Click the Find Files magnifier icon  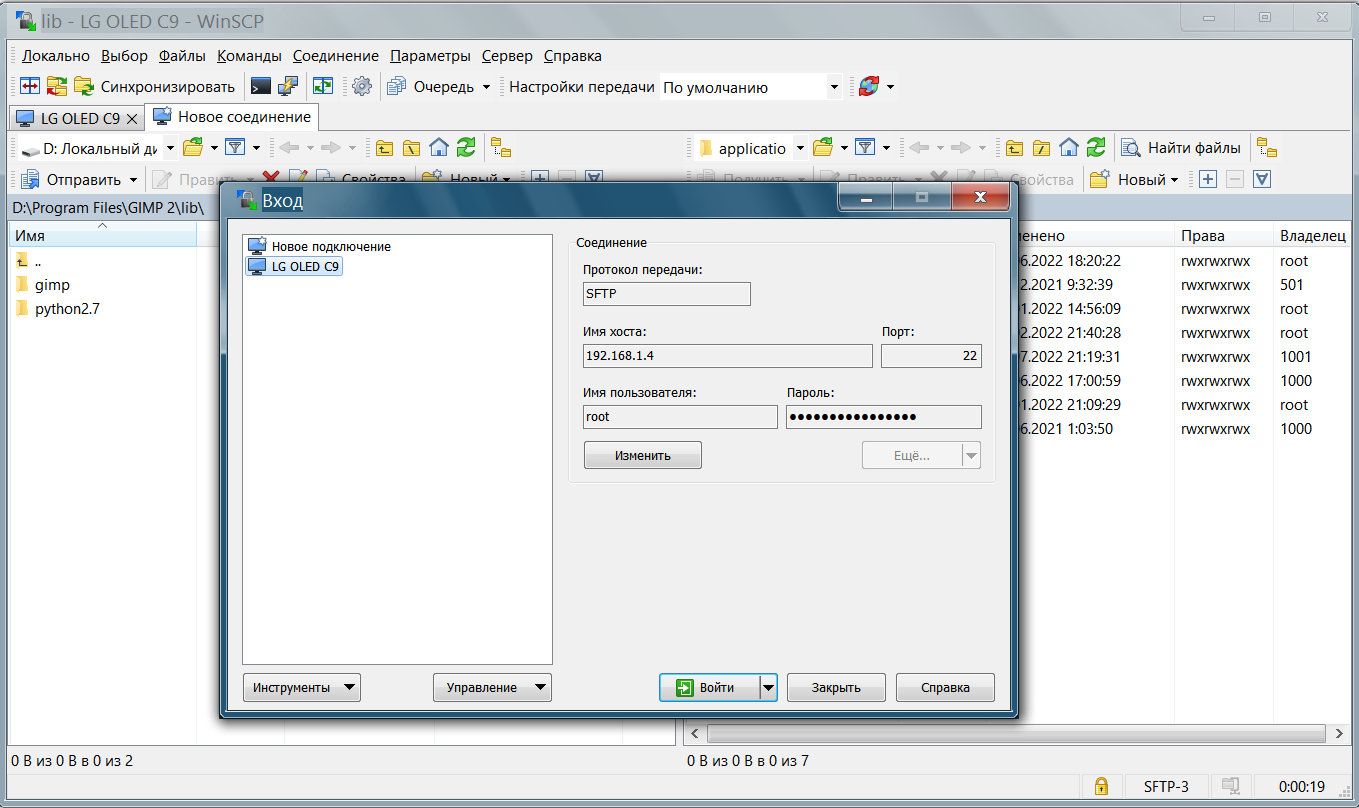tap(1131, 148)
